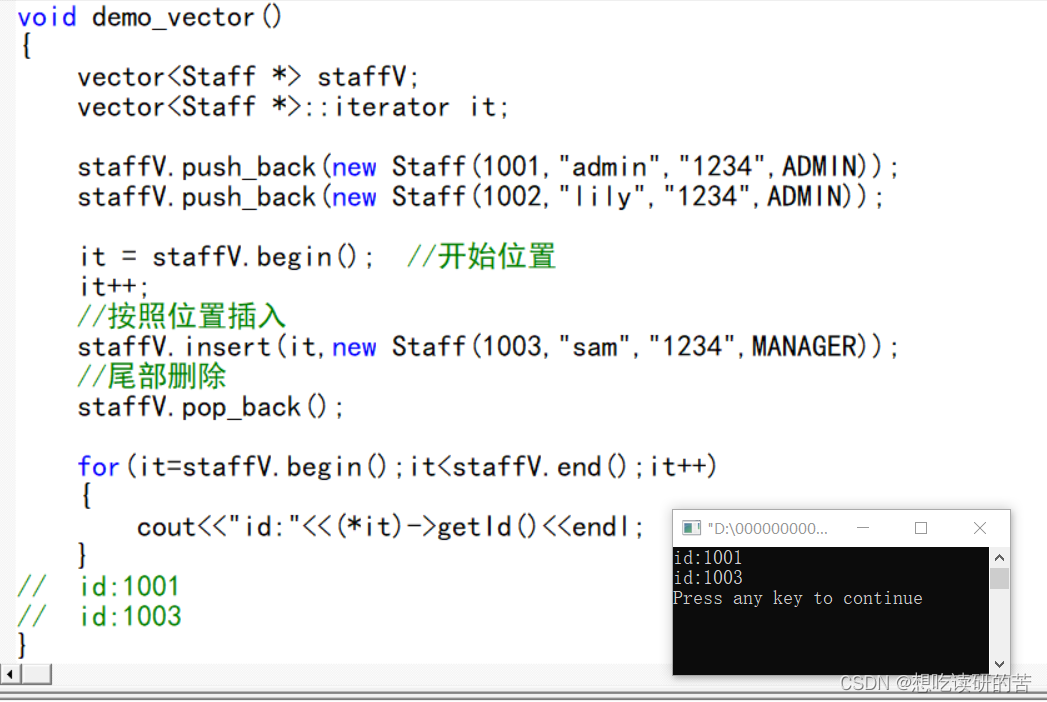Click the left arrow of the horizontal scrollbar
1047x702 pixels.
pos(8,674)
